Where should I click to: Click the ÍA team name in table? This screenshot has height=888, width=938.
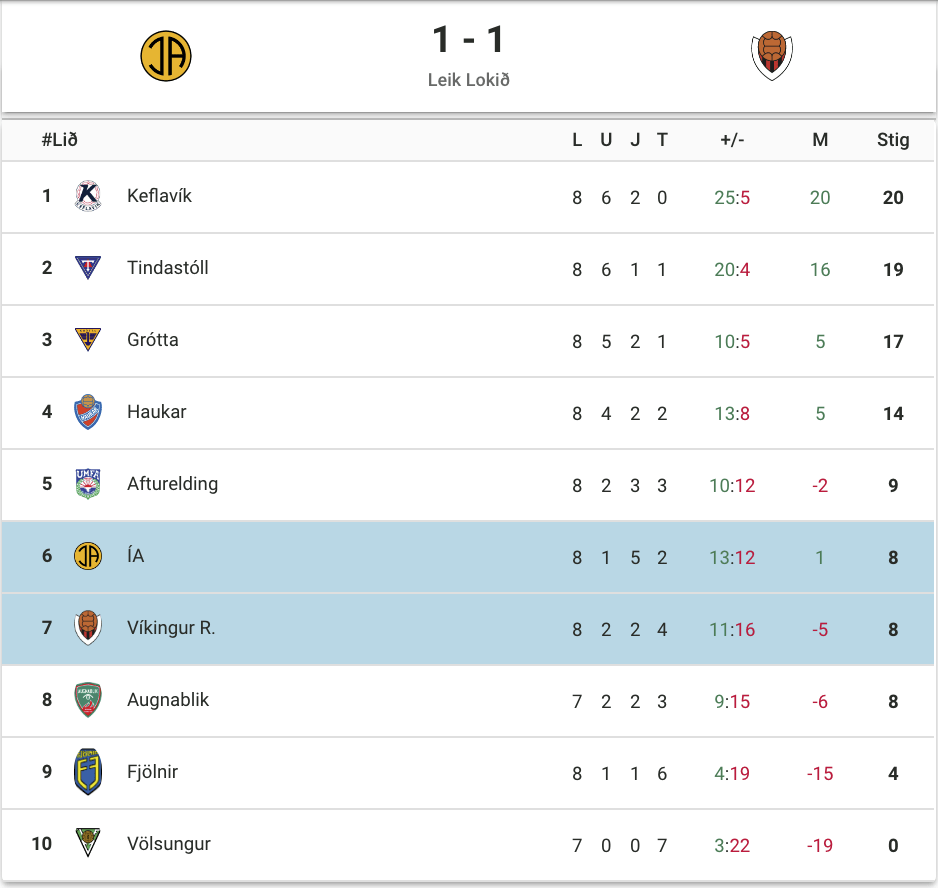[136, 555]
